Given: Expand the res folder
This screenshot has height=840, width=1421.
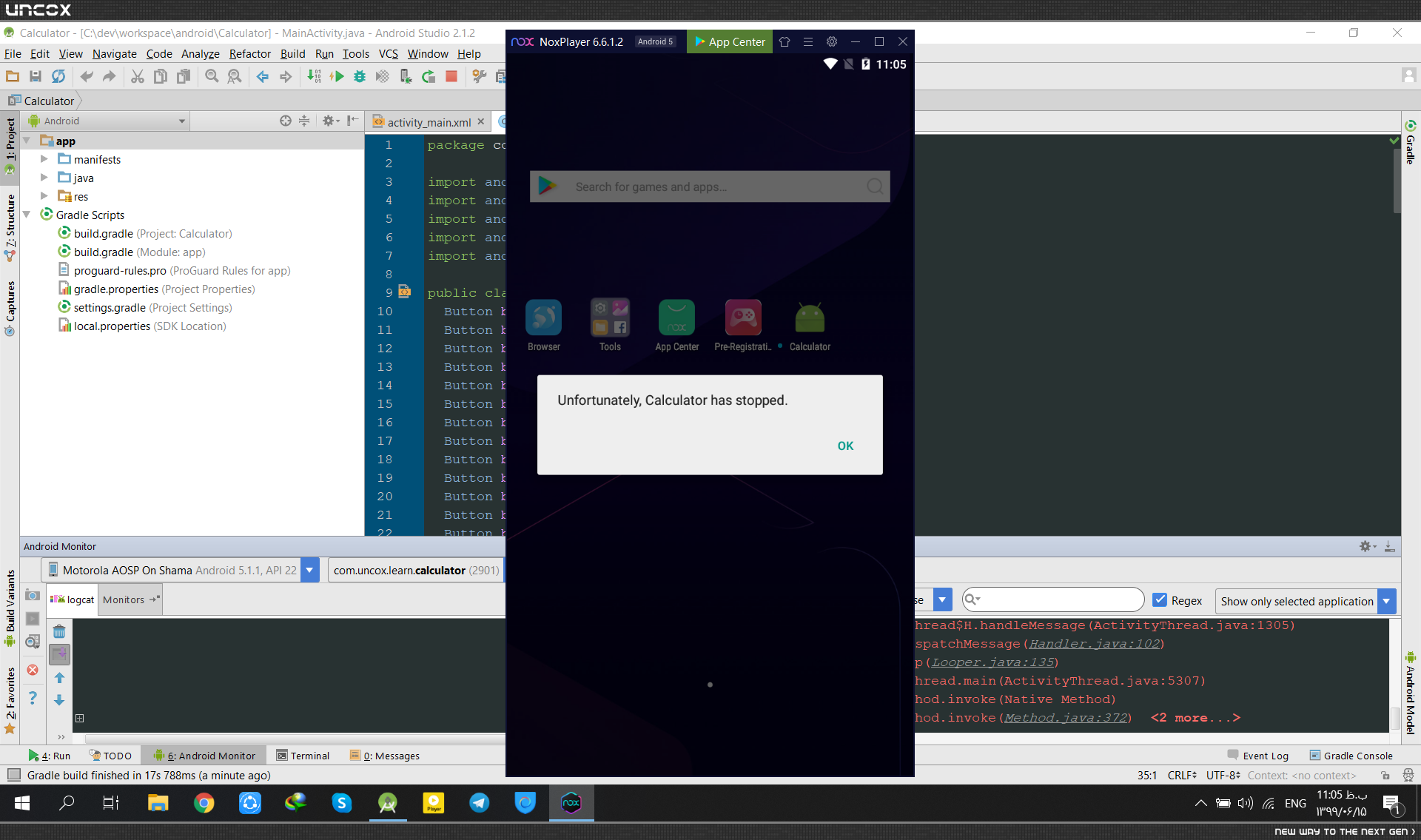Looking at the screenshot, I should pyautogui.click(x=44, y=196).
